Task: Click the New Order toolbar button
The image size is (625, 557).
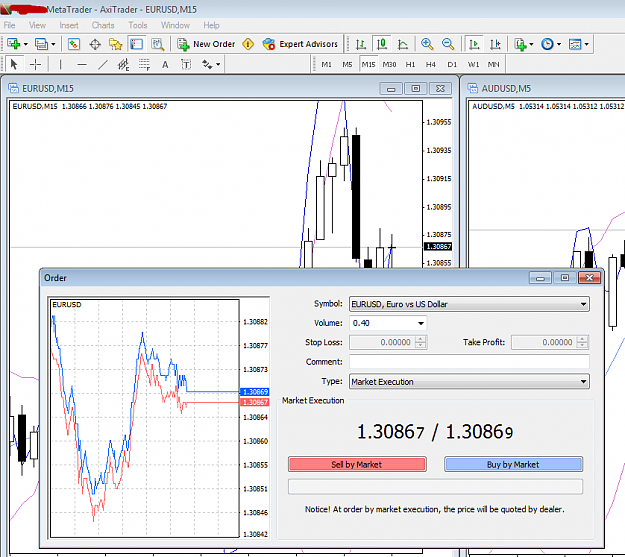Action: click(x=206, y=44)
